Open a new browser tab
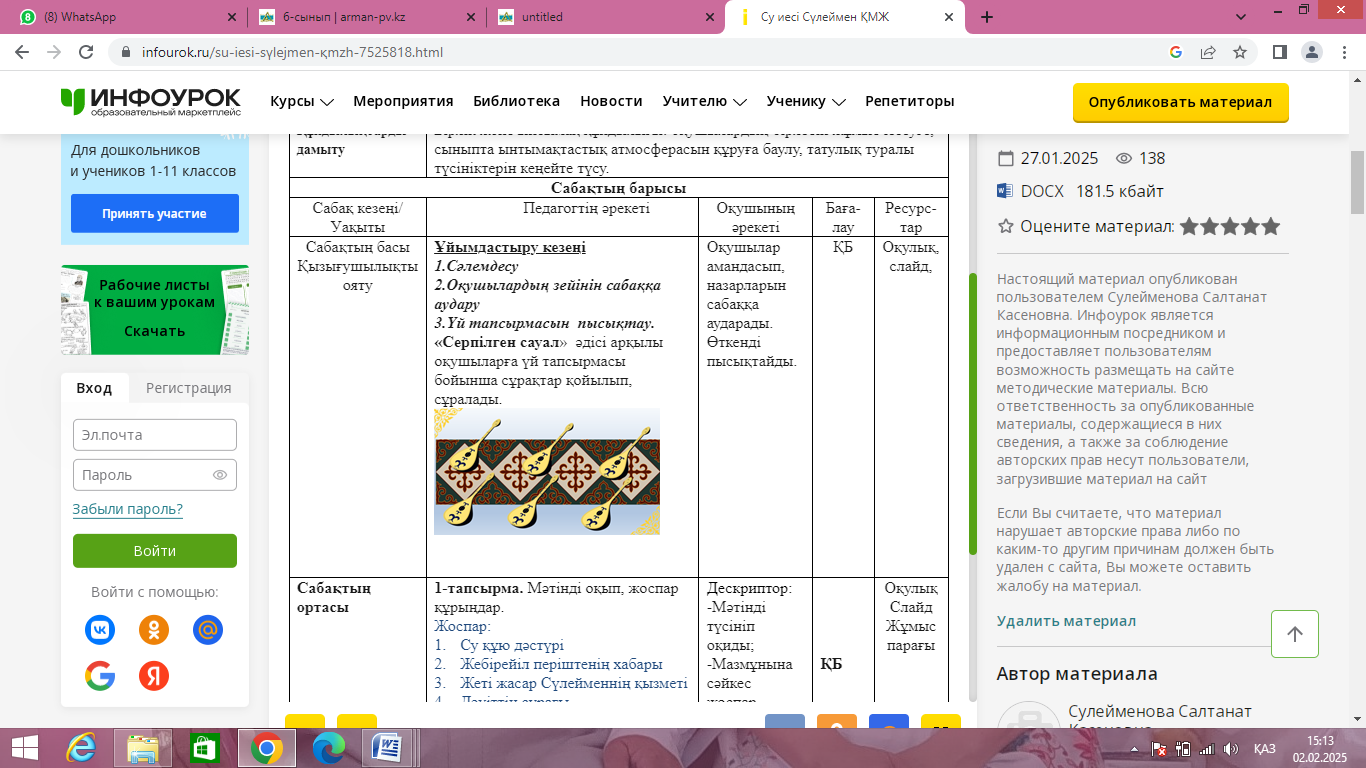1366x768 pixels. pos(987,17)
